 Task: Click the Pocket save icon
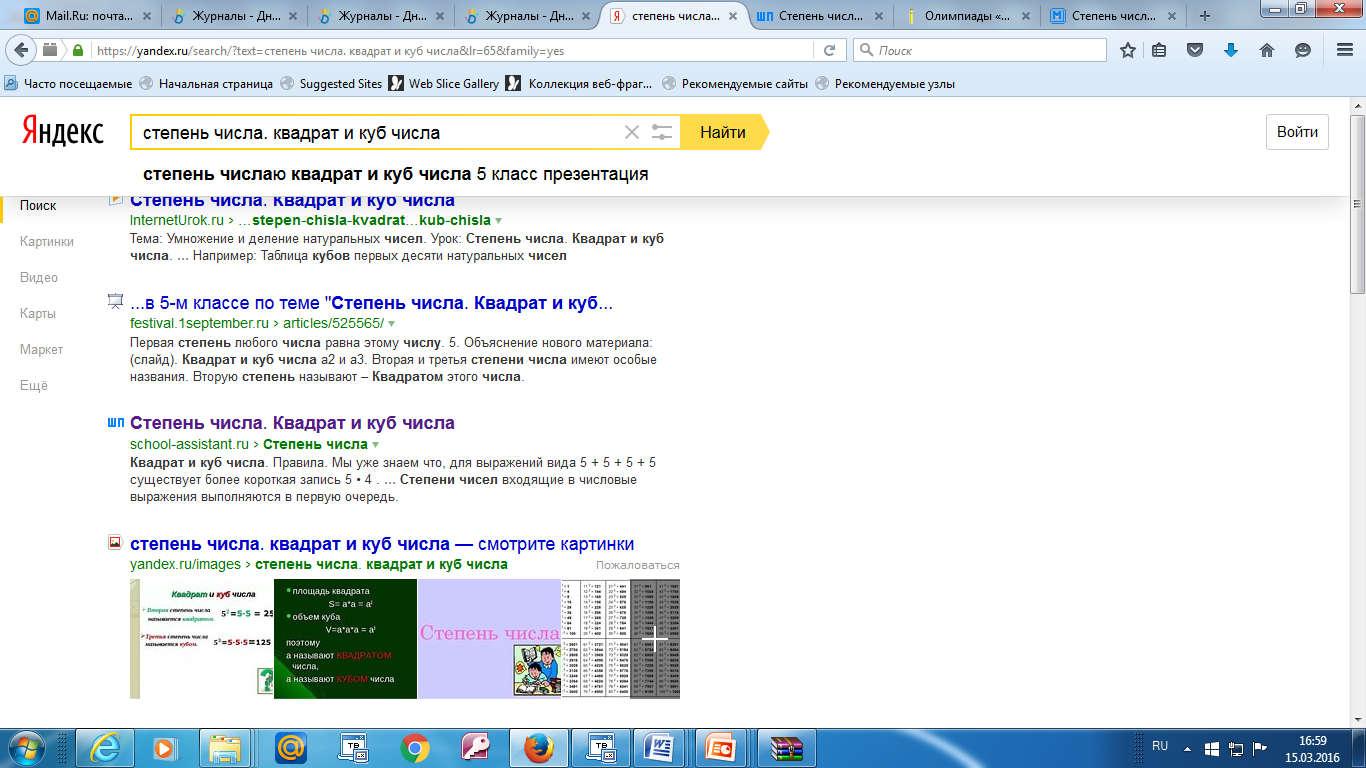[x=1195, y=50]
